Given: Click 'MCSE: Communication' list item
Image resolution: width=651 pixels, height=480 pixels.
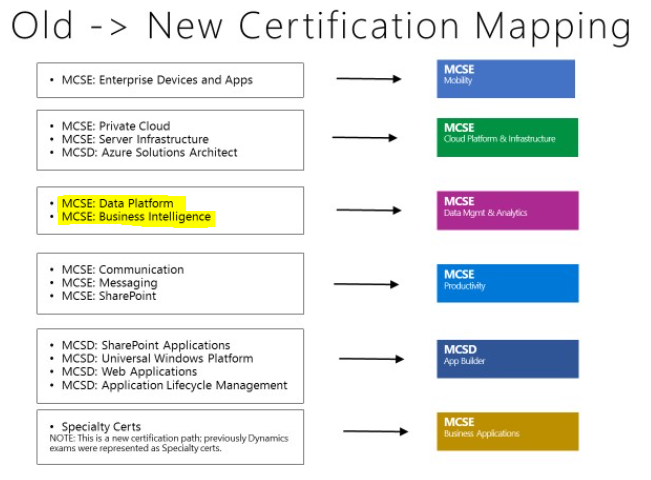Looking at the screenshot, I should pyautogui.click(x=122, y=269).
